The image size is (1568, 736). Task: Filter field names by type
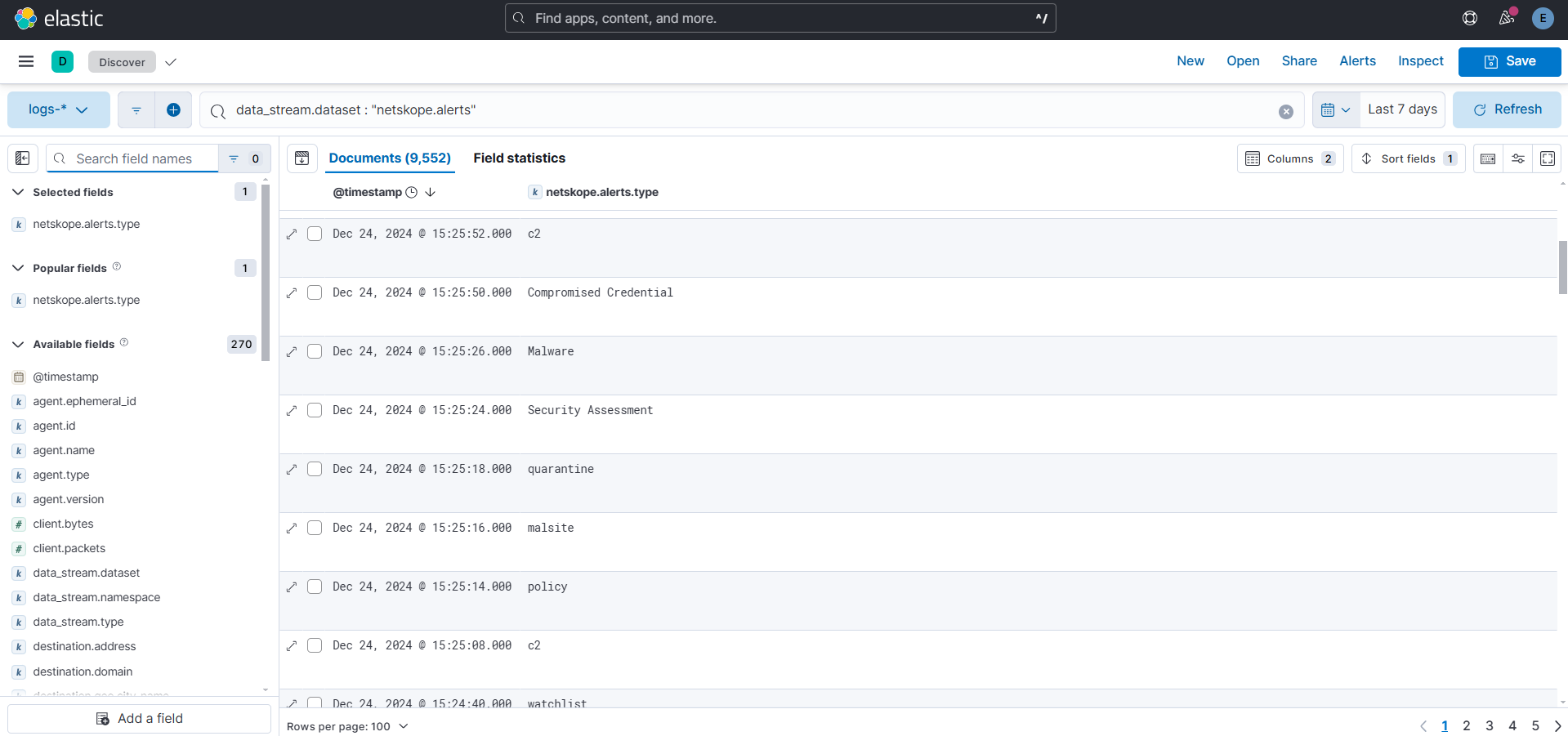tap(244, 158)
